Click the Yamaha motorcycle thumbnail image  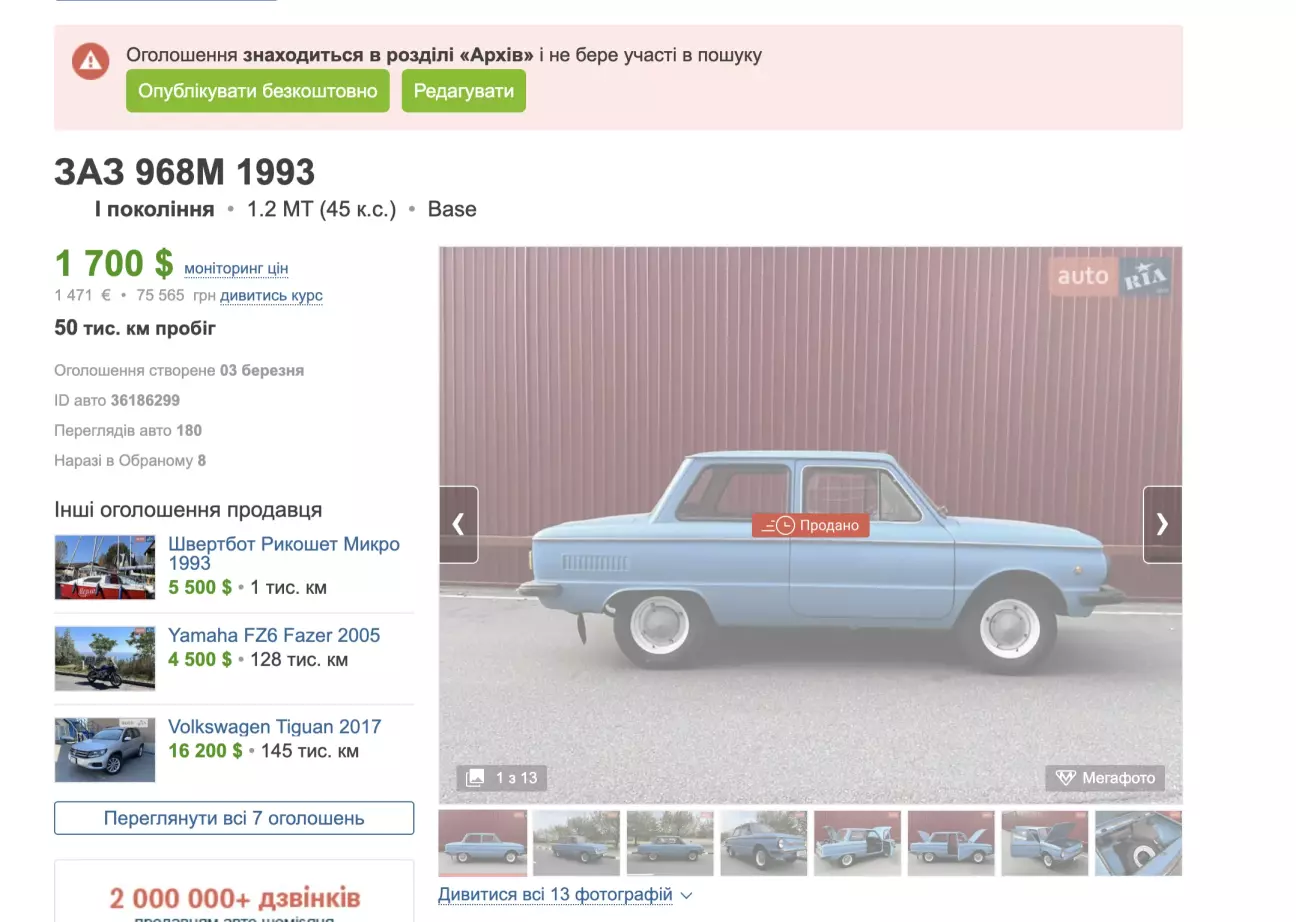click(105, 659)
